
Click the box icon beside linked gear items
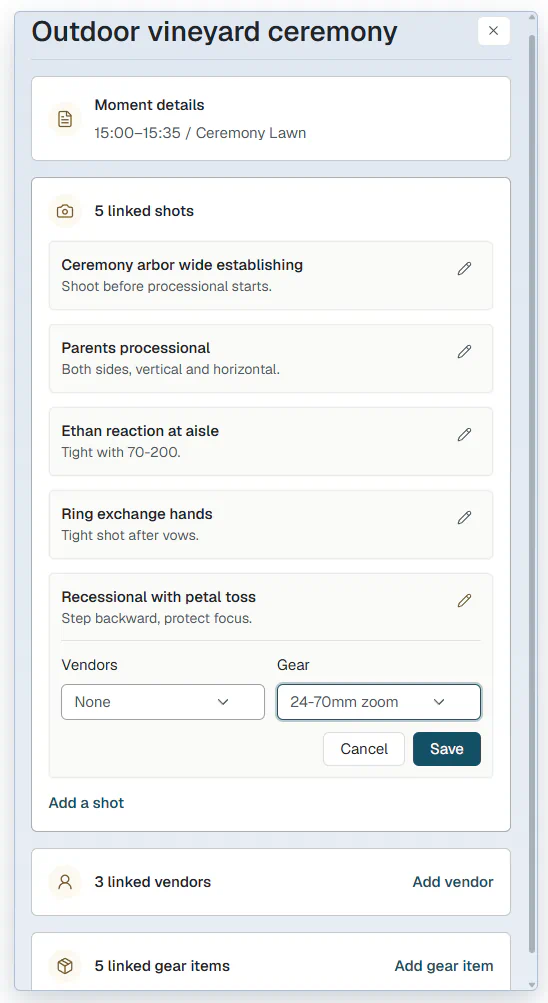[x=65, y=966]
